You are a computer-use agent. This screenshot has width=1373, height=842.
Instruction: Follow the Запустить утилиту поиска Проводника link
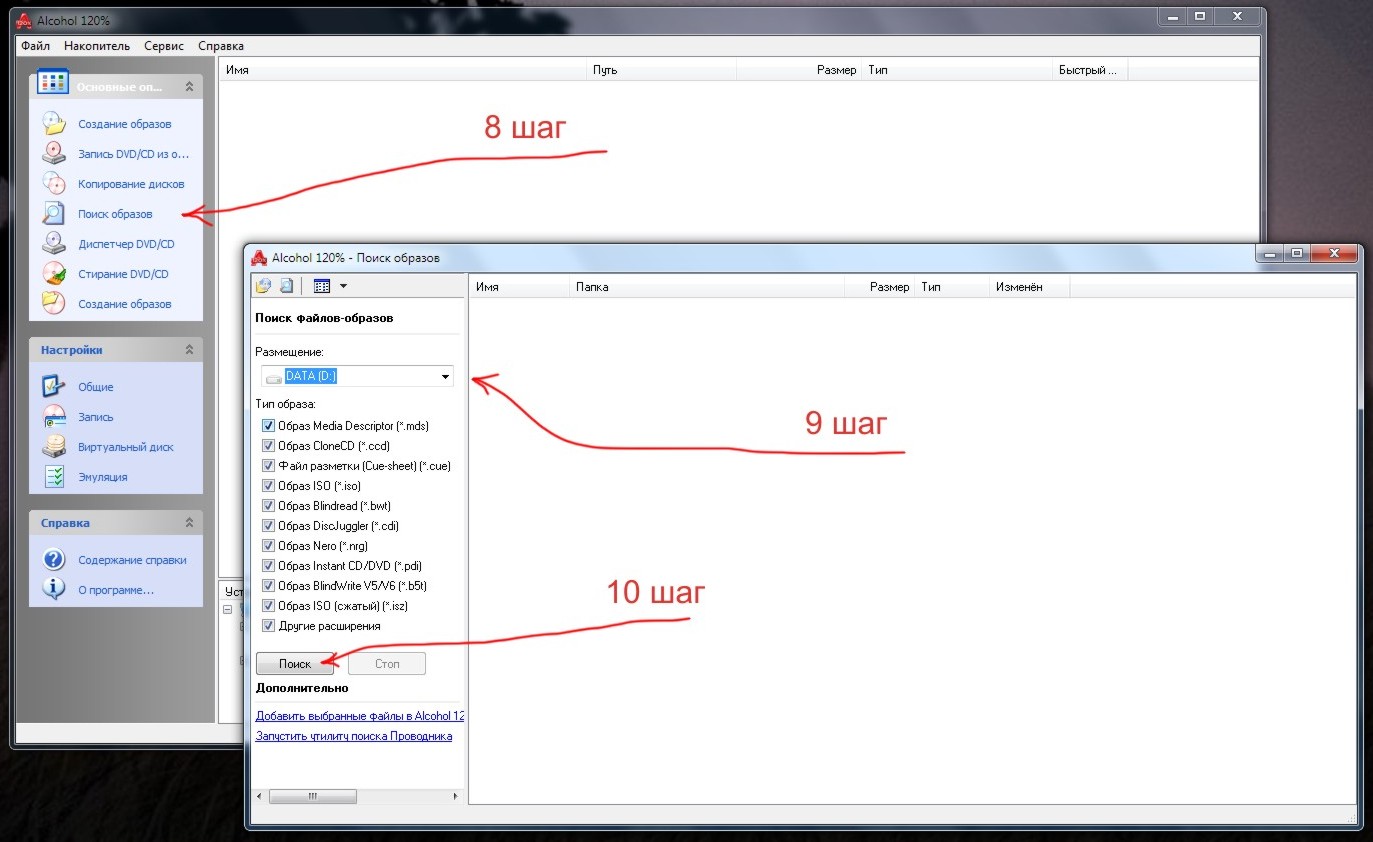coord(354,736)
